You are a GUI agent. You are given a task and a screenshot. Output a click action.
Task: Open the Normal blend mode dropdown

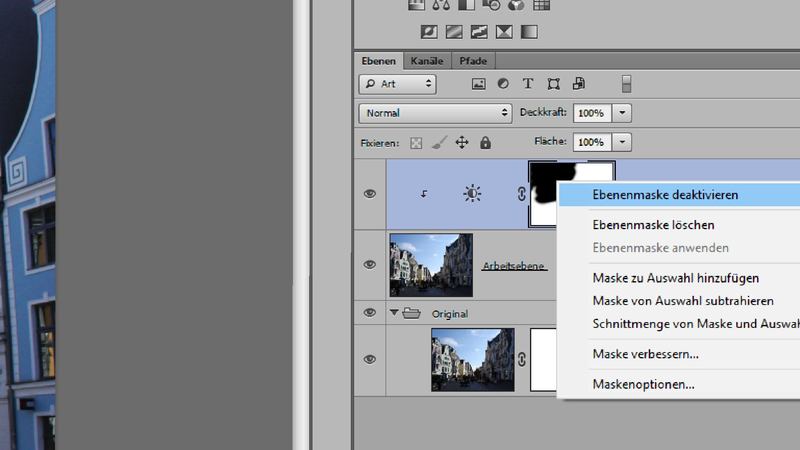[435, 113]
